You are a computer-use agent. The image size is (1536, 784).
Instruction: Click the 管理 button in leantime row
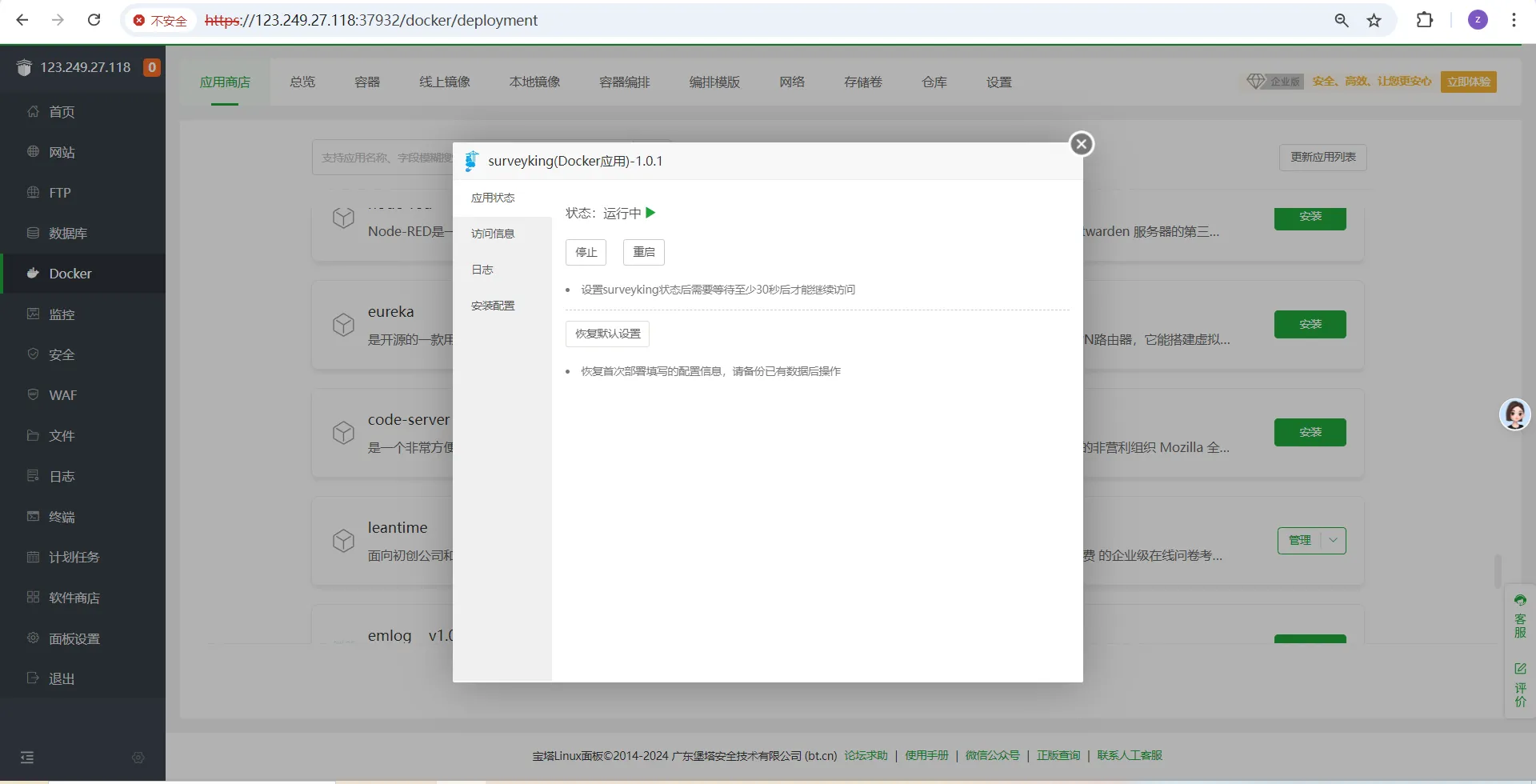pos(1300,540)
